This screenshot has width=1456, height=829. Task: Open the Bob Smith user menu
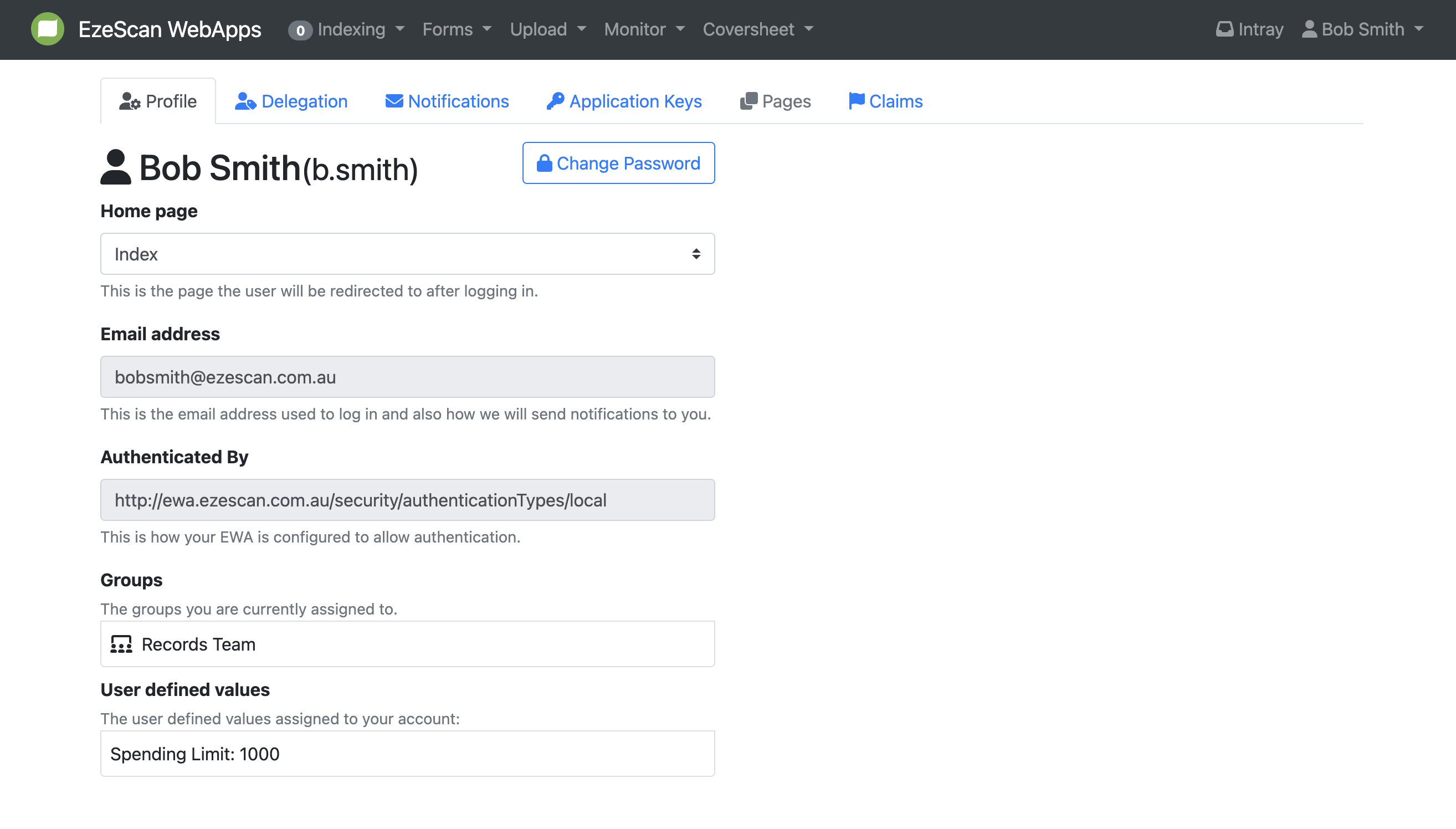tap(1363, 29)
